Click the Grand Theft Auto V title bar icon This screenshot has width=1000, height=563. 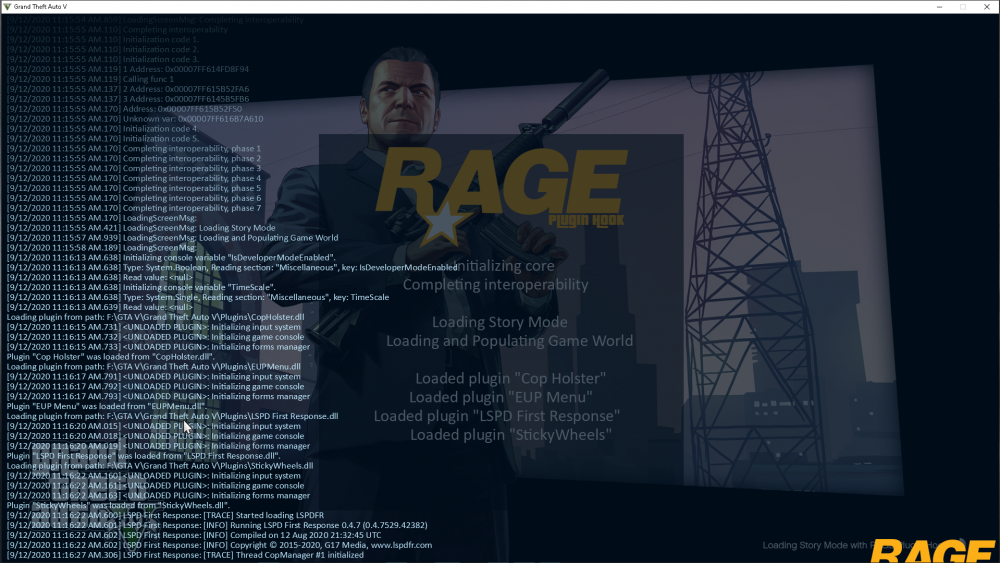click(7, 6)
